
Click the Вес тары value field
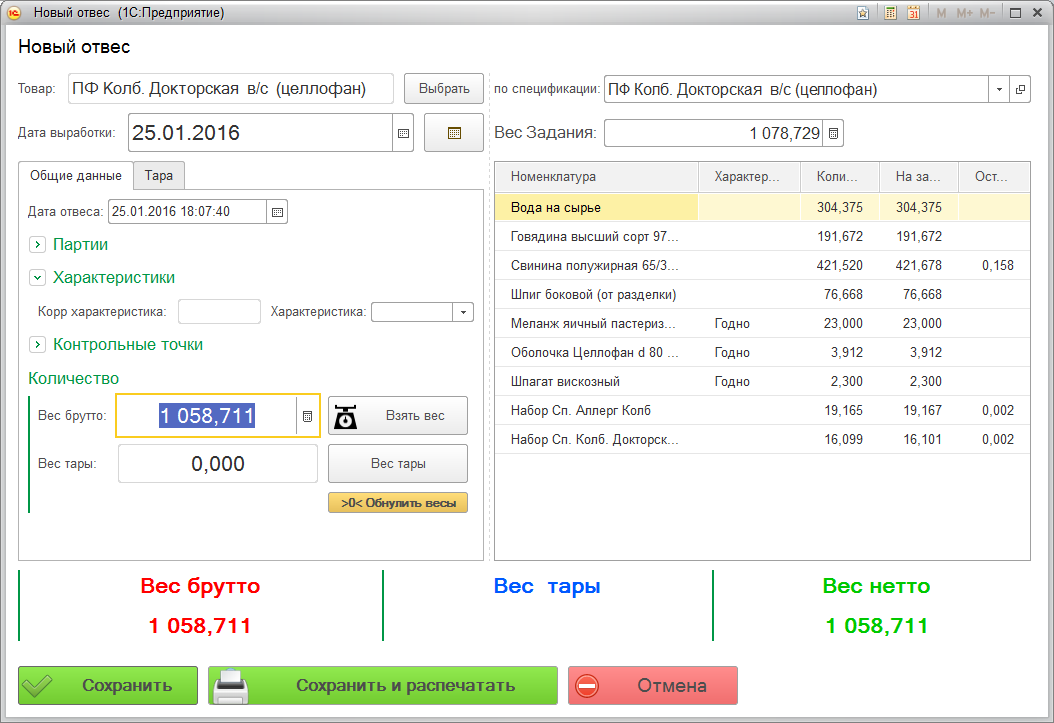pos(218,464)
